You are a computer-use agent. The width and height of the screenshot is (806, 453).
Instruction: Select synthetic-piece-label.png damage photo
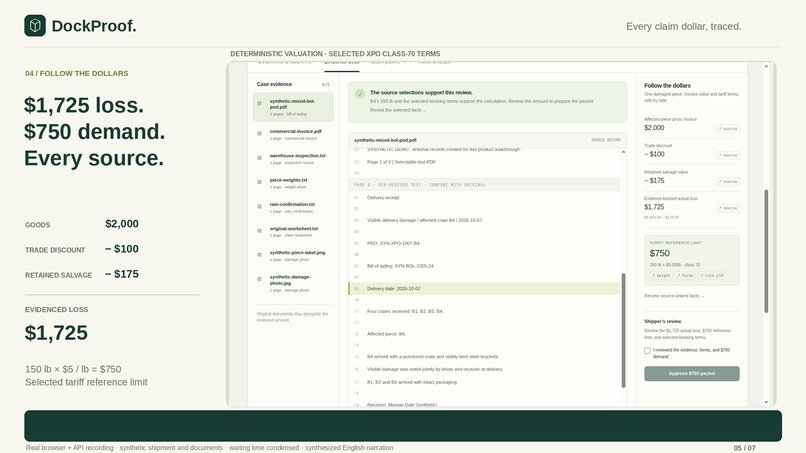pos(293,256)
